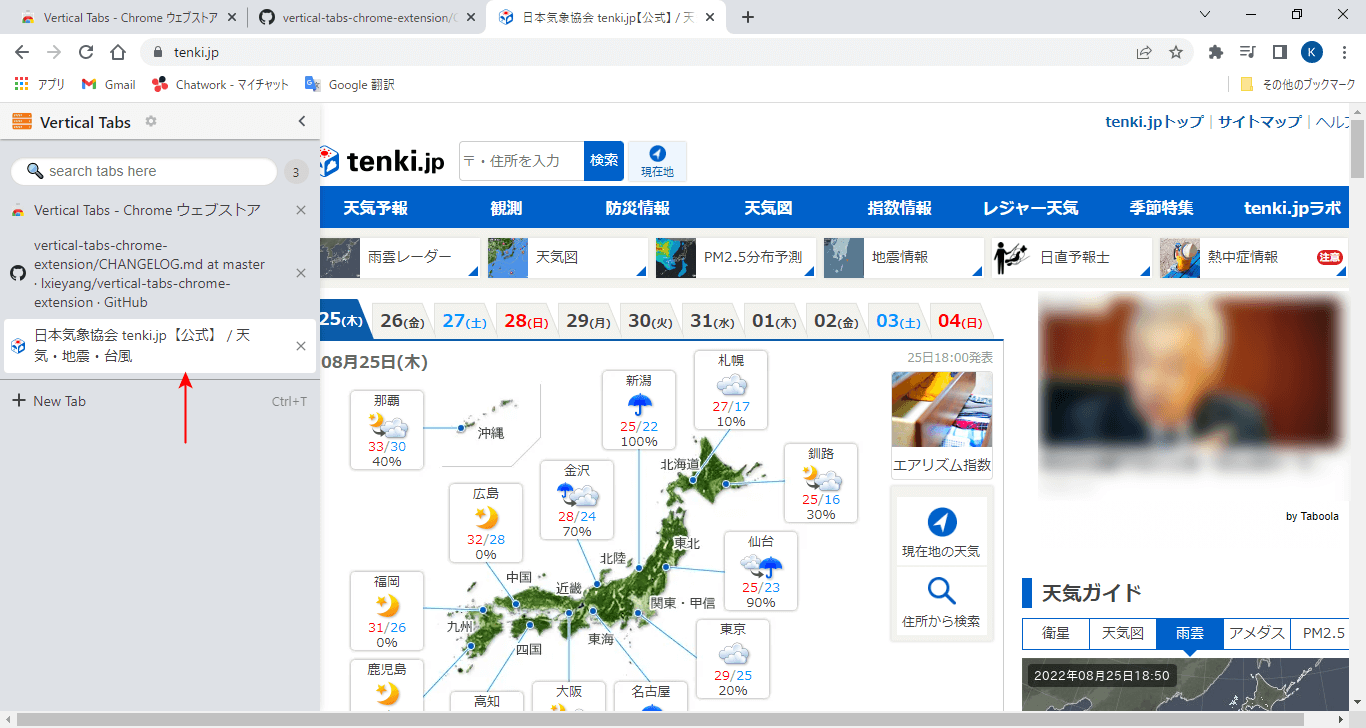Open the K profile avatar
This screenshot has height=728, width=1366.
[1312, 52]
